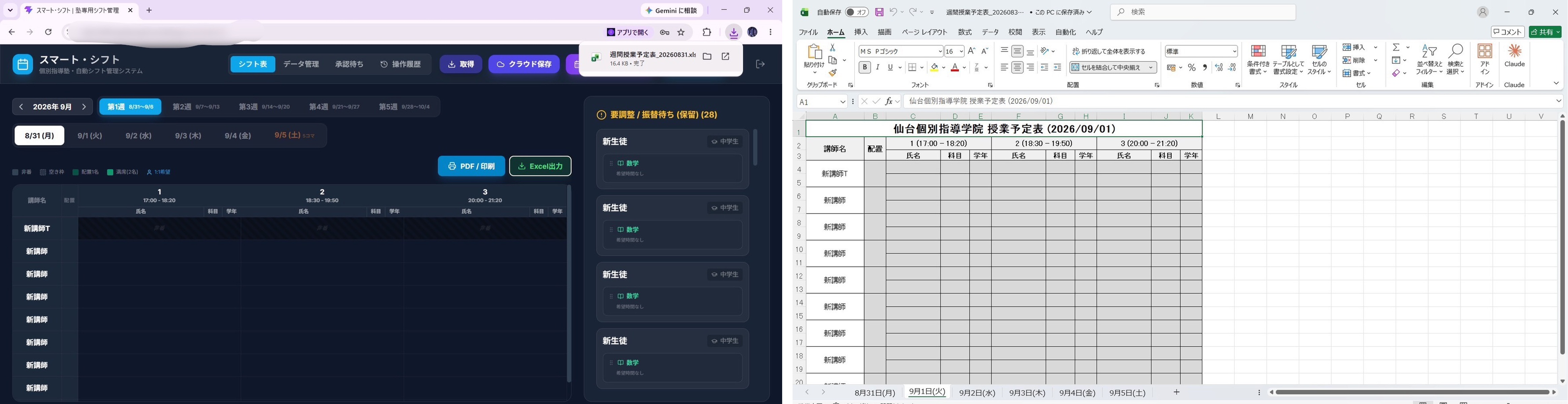Viewport: 1568px width, 404px height.
Task: Open the ファイル menu in Excel
Action: click(x=808, y=32)
